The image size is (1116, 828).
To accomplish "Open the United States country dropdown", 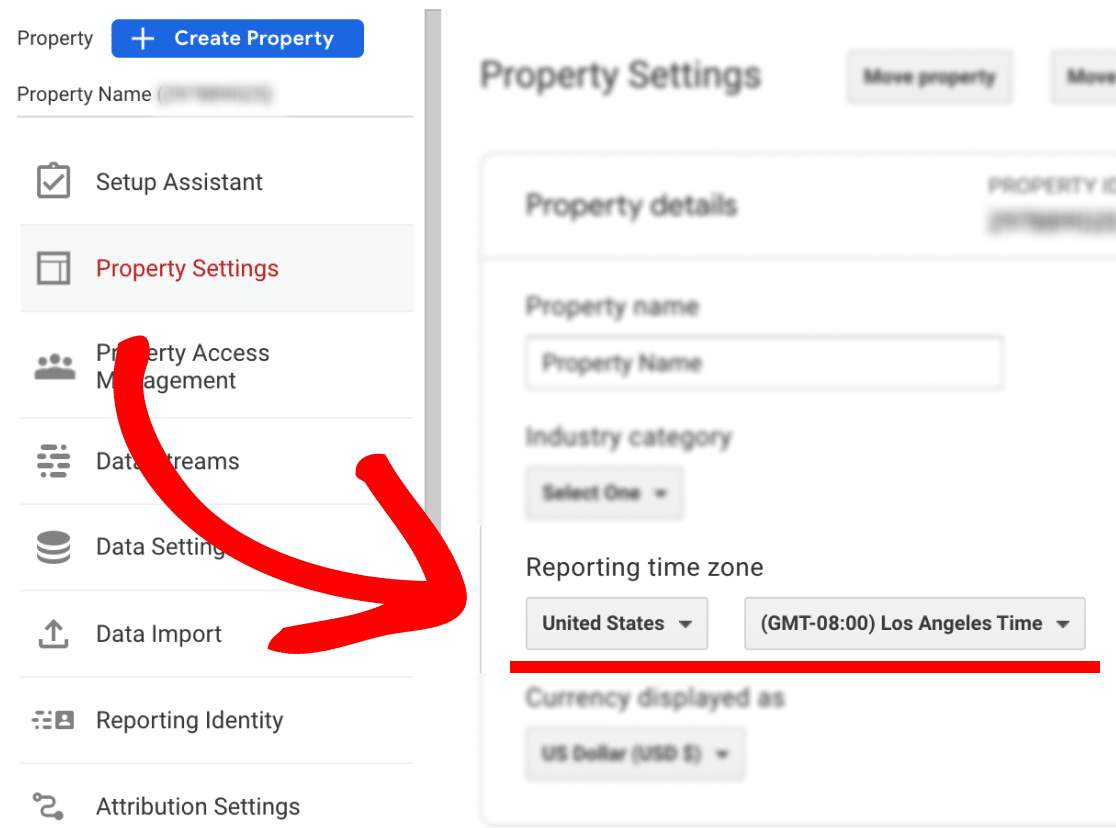I will pyautogui.click(x=616, y=623).
